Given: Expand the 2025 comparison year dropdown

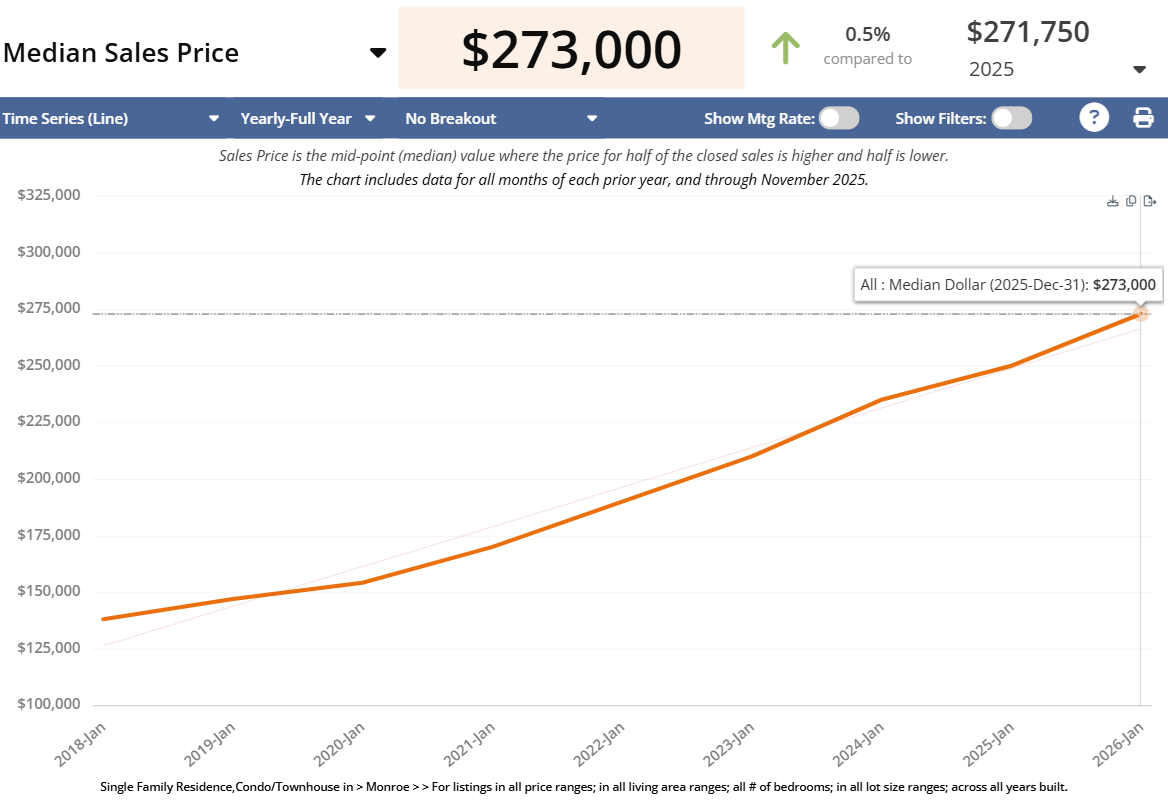Looking at the screenshot, I should 1139,69.
